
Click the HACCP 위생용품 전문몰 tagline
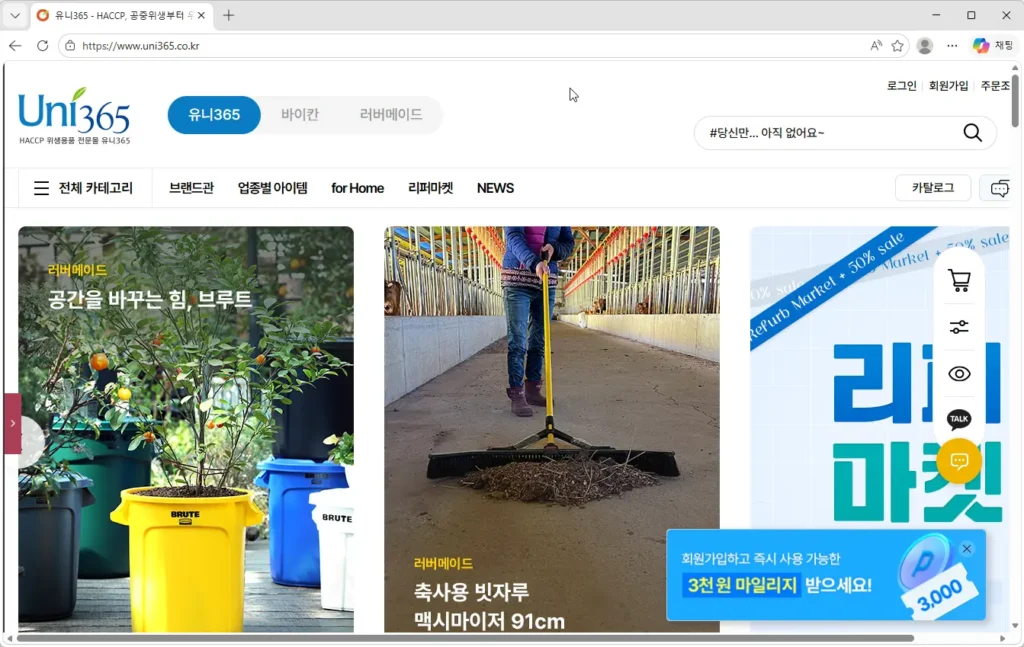point(74,140)
